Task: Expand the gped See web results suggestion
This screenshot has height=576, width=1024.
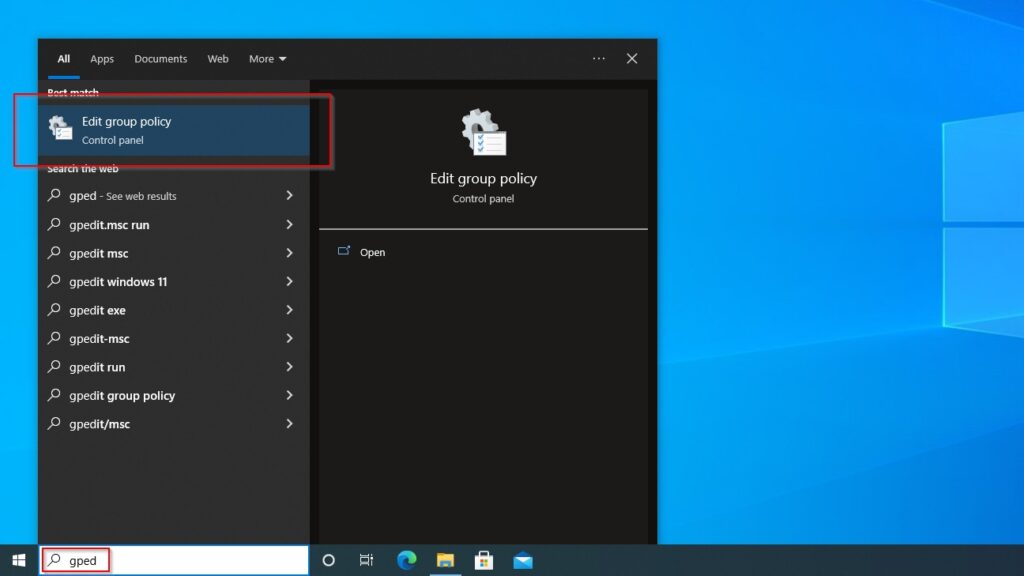Action: pyautogui.click(x=289, y=196)
